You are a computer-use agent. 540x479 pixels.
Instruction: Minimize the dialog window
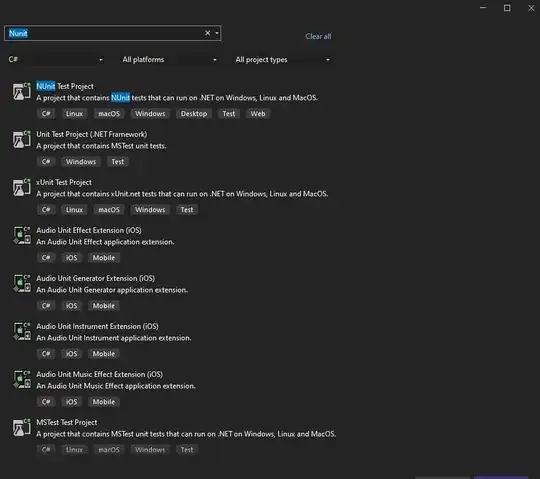point(483,8)
